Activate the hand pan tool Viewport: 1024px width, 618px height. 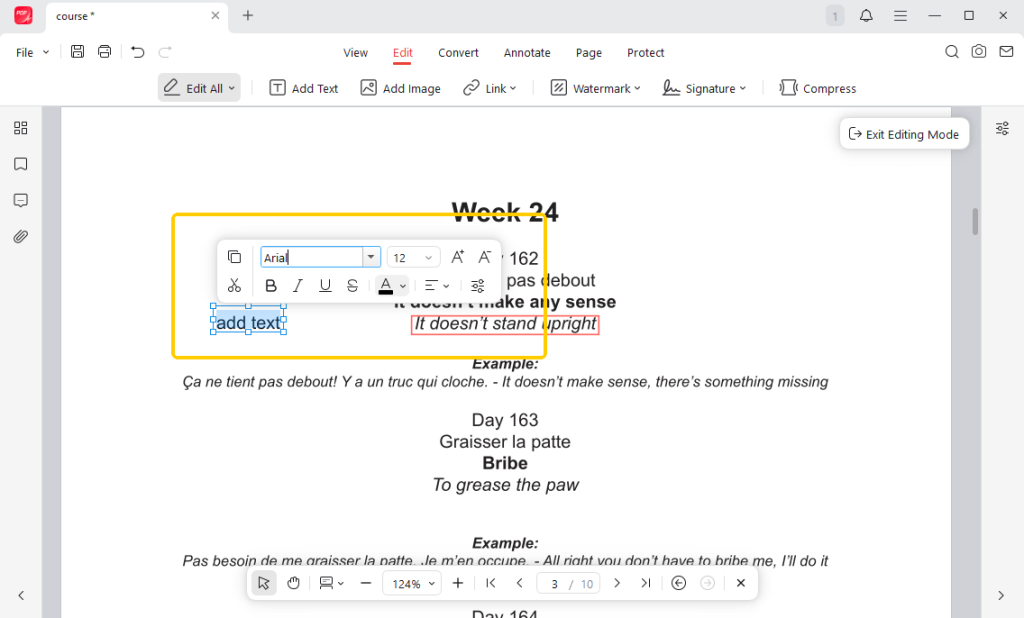click(293, 583)
